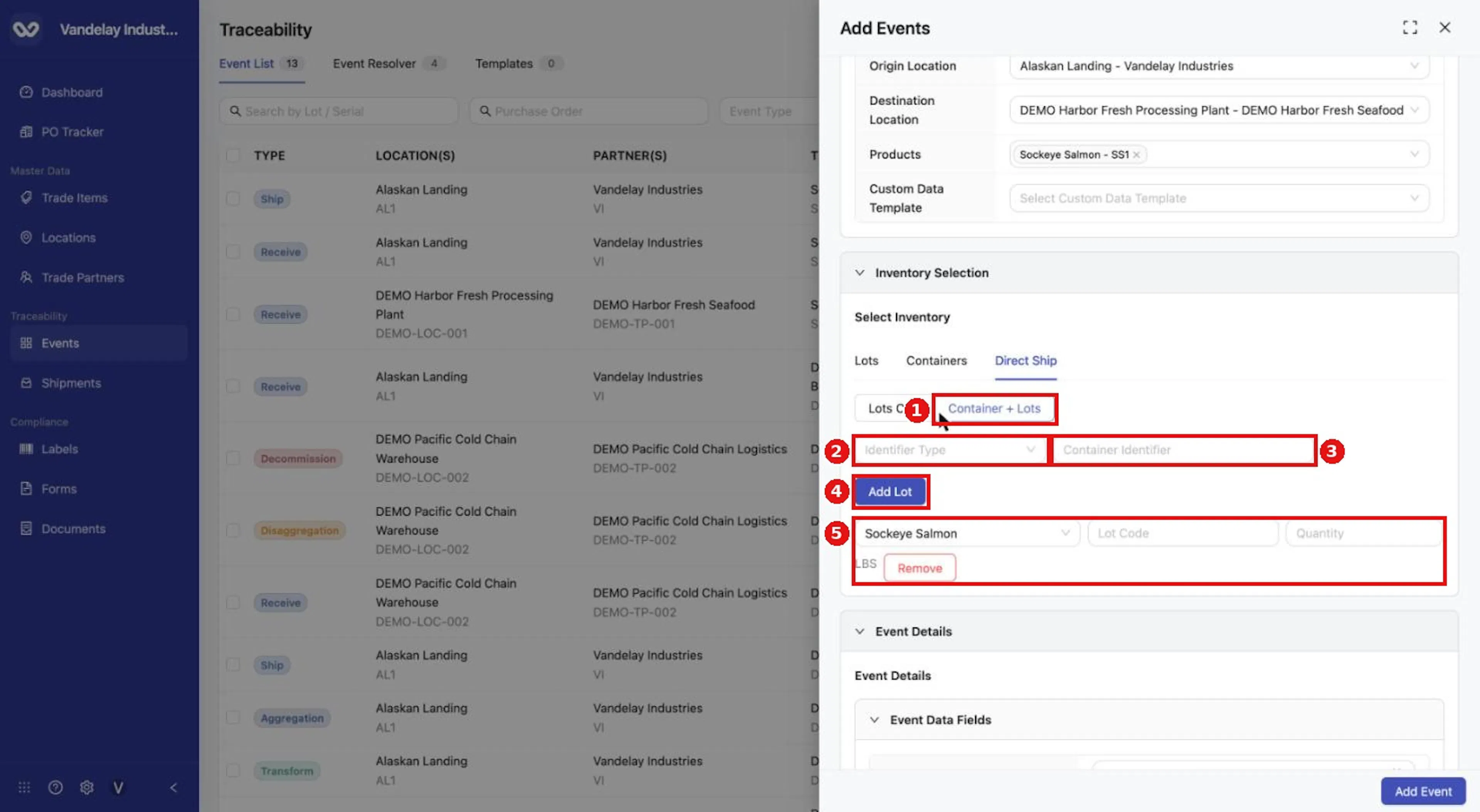This screenshot has height=812, width=1480.
Task: Open Locations in the sidebar
Action: pyautogui.click(x=68, y=237)
